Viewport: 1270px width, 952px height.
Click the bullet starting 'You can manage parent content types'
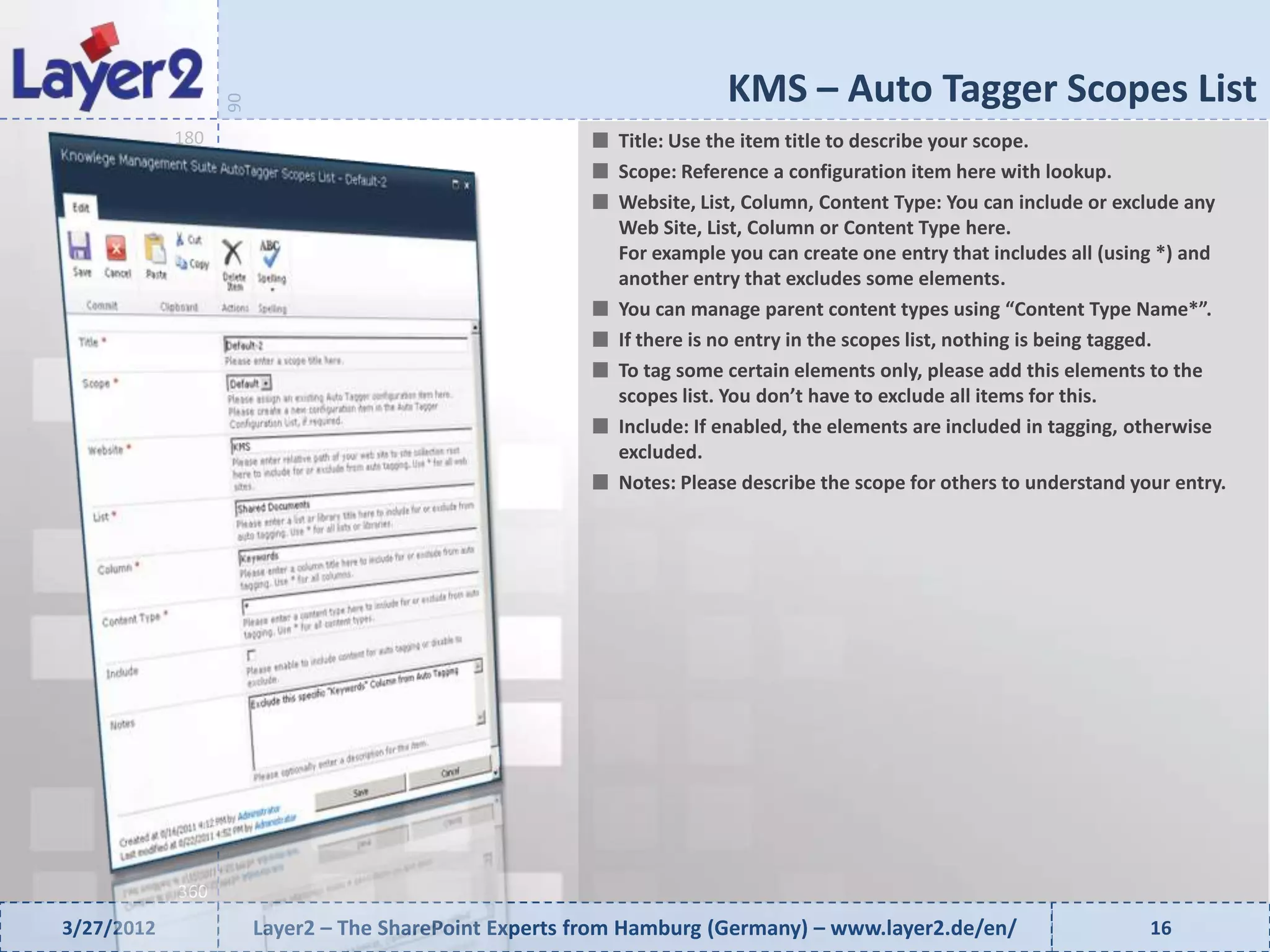(915, 309)
